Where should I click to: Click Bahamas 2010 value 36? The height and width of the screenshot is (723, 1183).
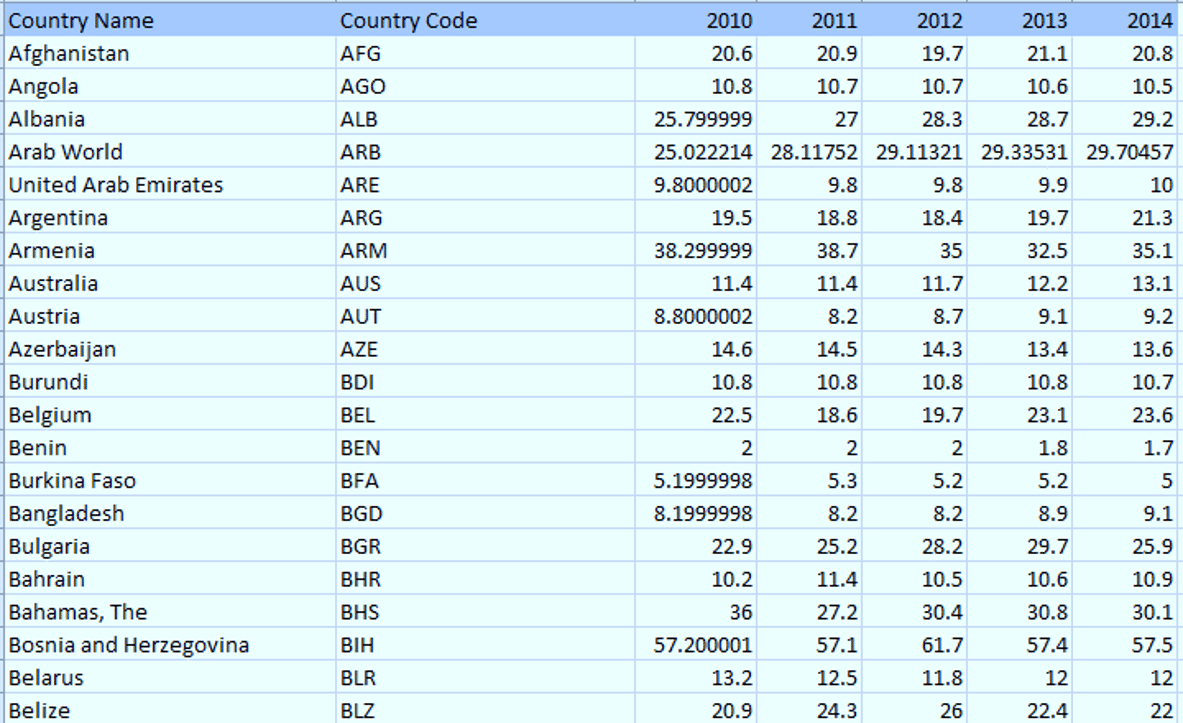tap(698, 612)
